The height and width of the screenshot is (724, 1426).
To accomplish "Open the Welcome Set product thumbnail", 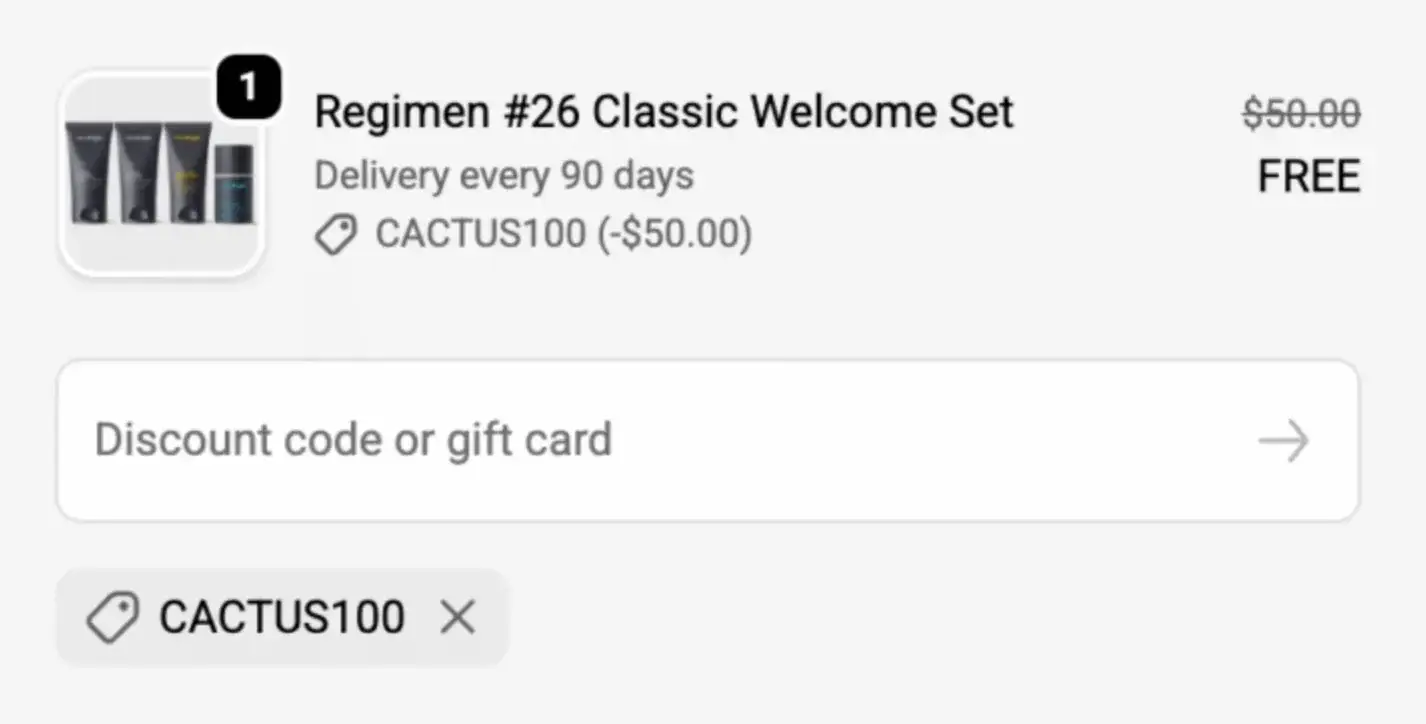I will point(162,174).
